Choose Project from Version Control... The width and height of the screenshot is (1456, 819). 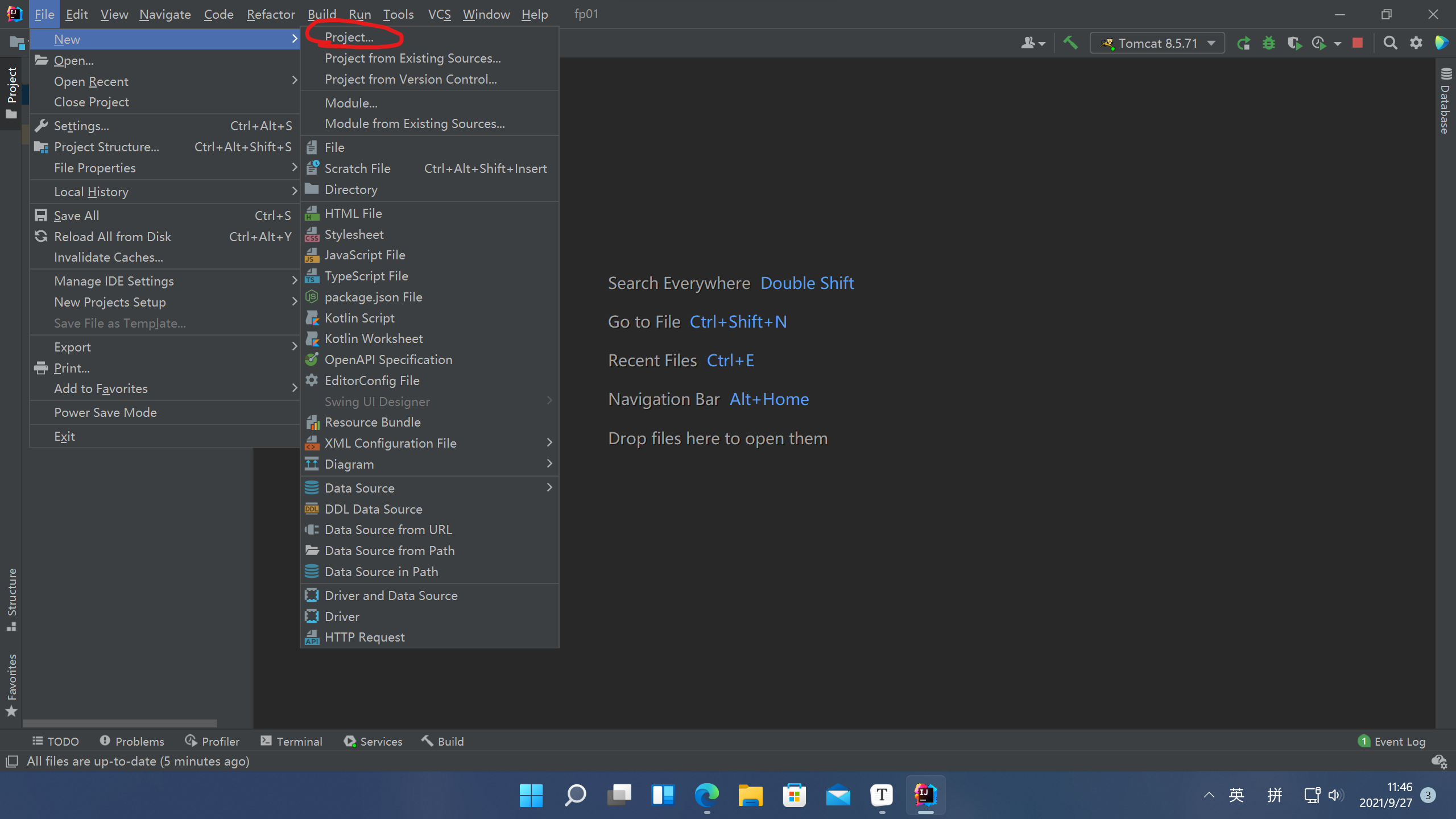coord(429,79)
